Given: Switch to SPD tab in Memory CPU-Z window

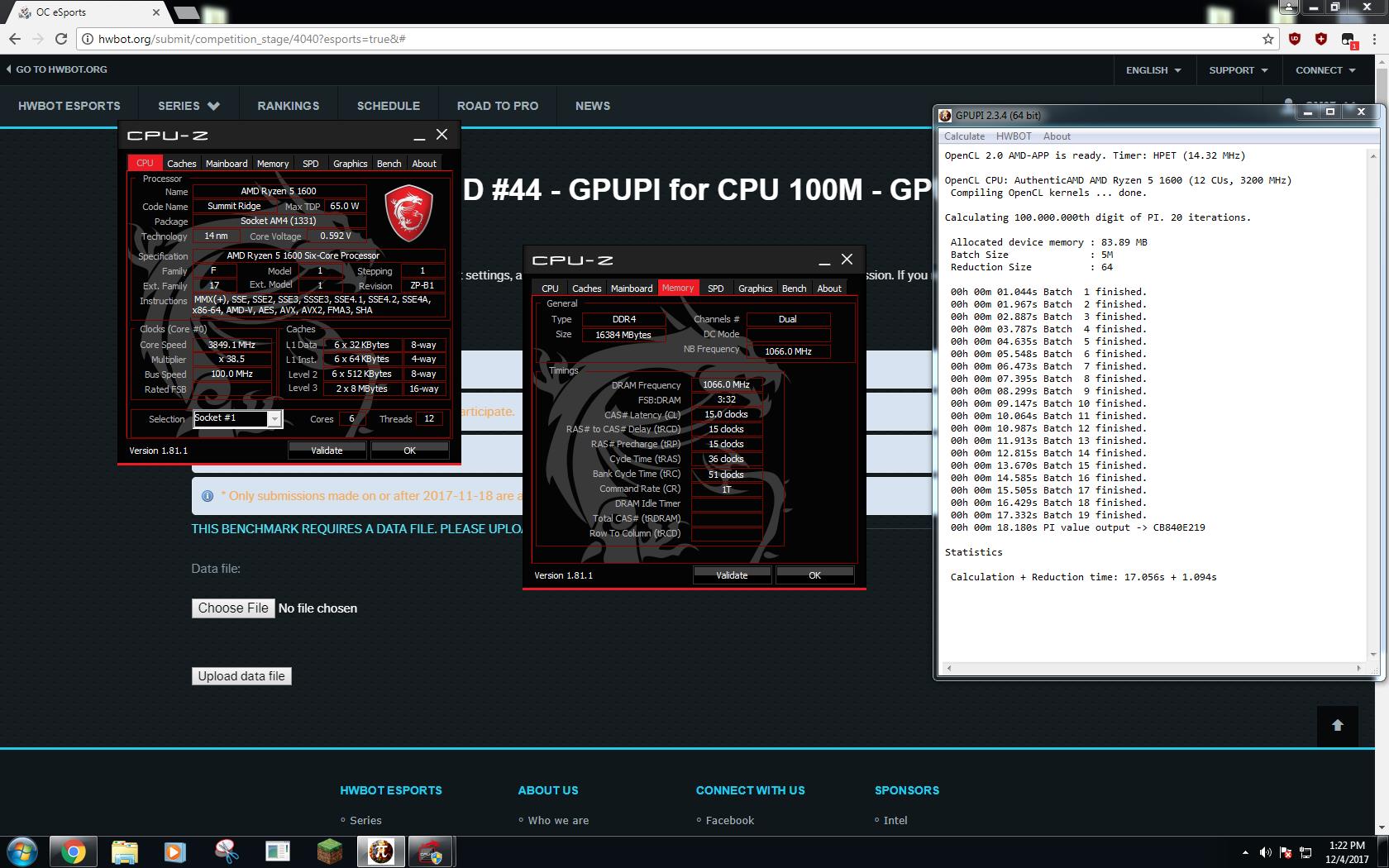Looking at the screenshot, I should 716,289.
